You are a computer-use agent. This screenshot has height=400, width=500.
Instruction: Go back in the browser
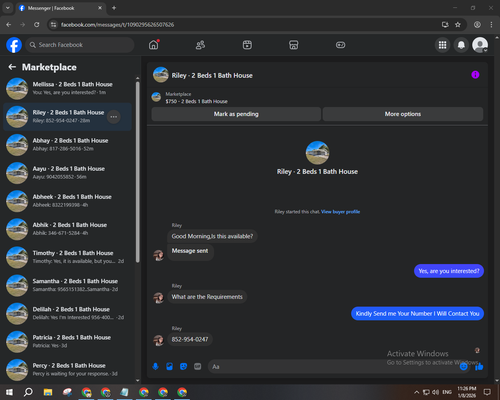(9, 25)
